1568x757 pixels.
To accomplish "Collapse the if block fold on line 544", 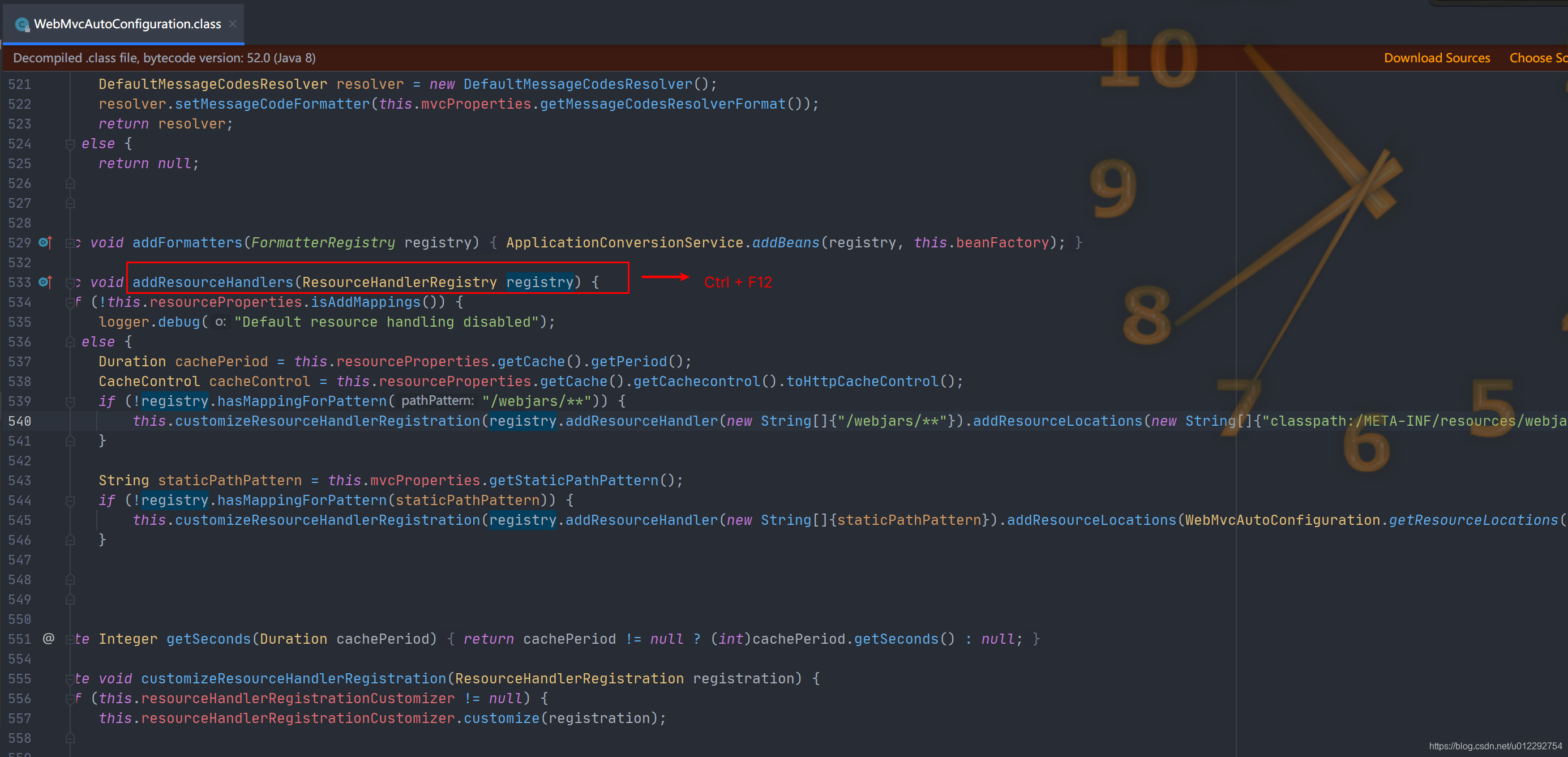I will click(x=71, y=501).
